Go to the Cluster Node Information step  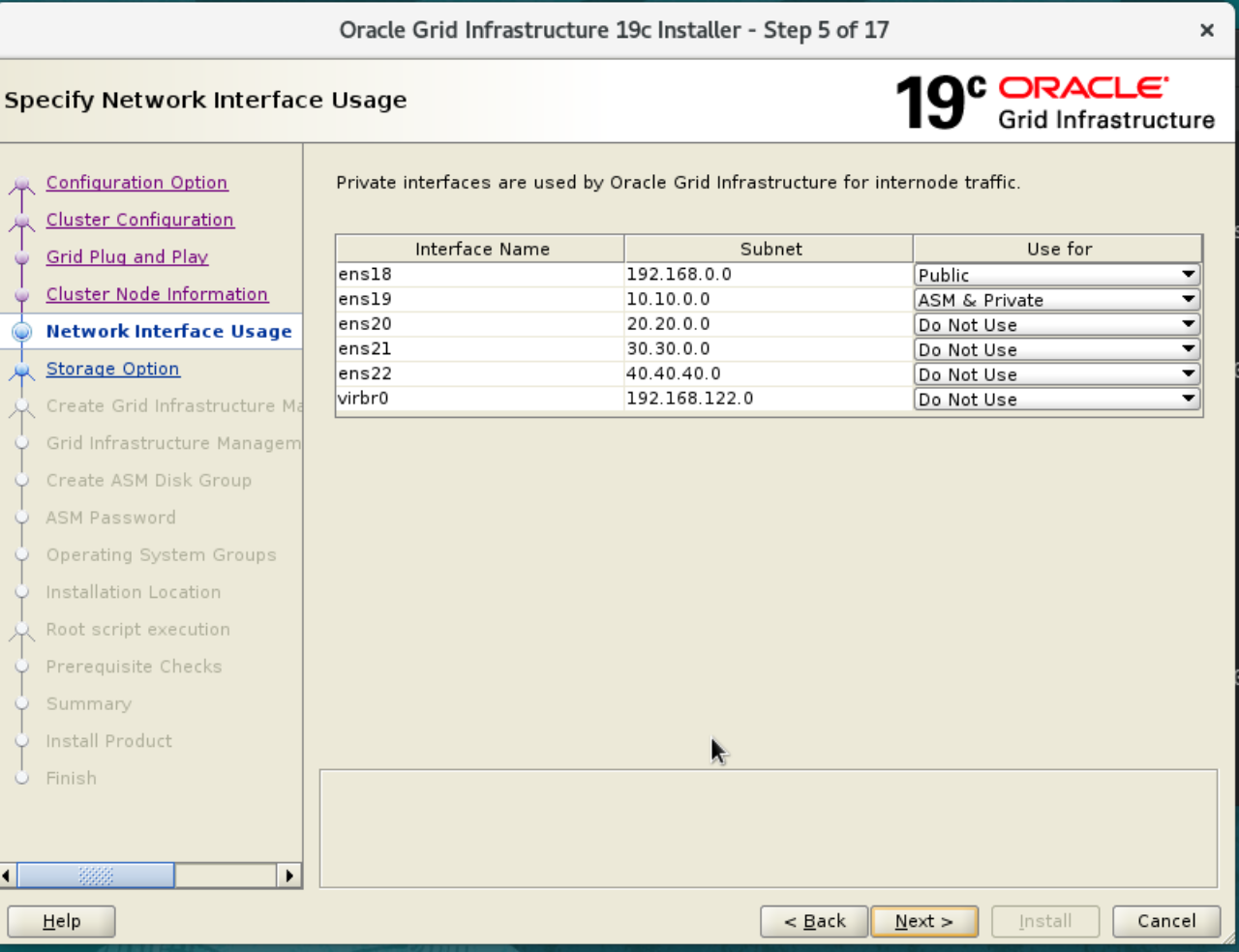(x=157, y=294)
